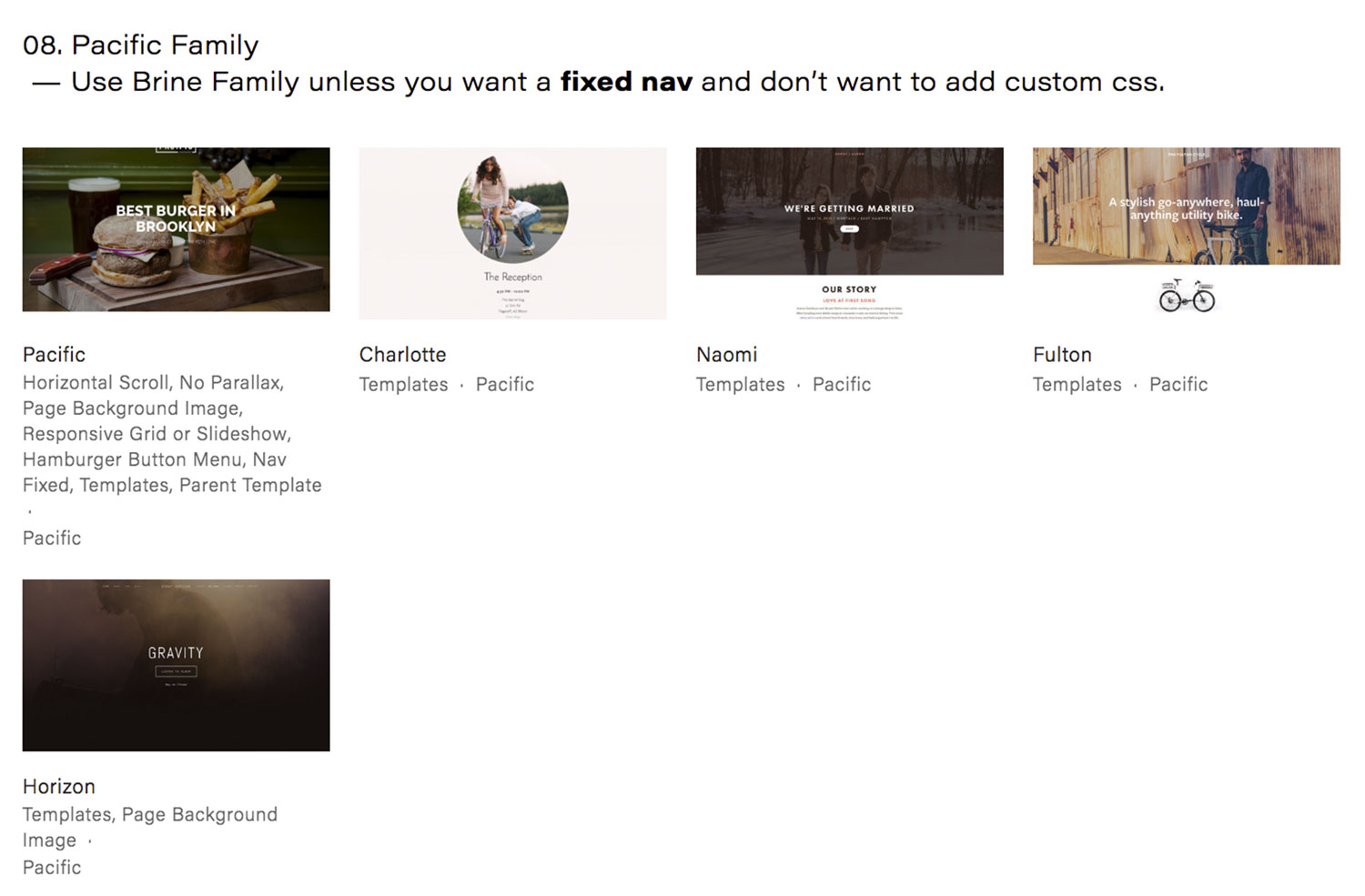Viewport: 1365px width, 896px height.
Task: Select the Templates tag under Charlotte
Action: click(403, 385)
